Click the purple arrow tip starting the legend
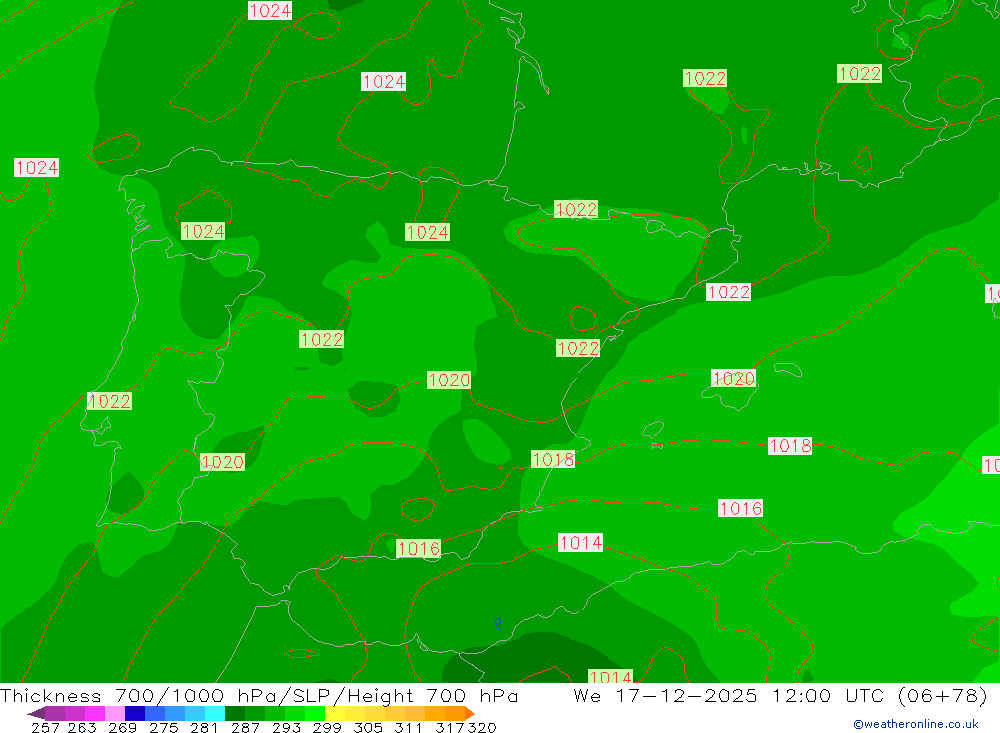 coord(36,713)
